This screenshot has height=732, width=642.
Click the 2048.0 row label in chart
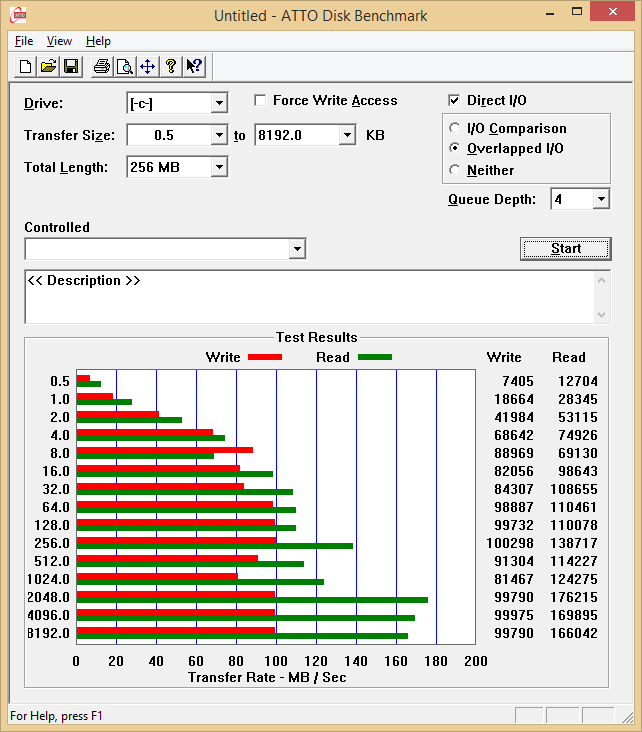(48, 597)
